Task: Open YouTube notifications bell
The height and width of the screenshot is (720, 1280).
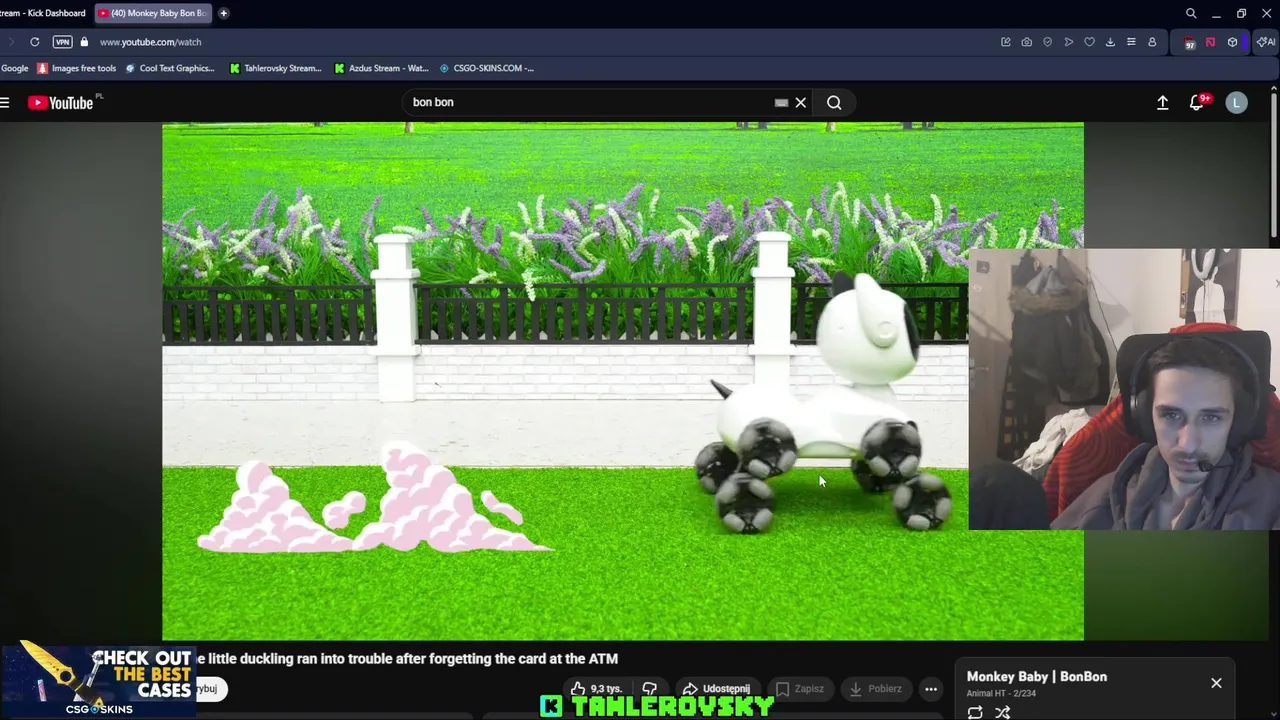Action: [x=1197, y=102]
